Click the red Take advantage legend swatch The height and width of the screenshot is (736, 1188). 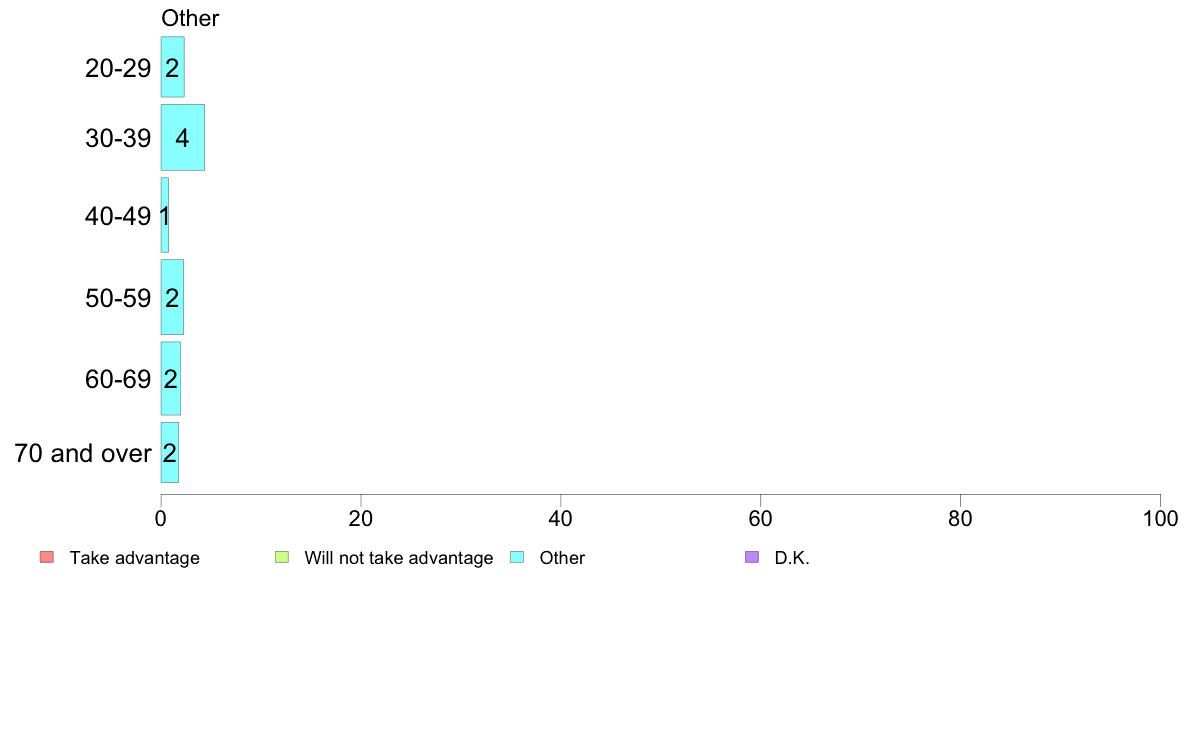click(47, 557)
